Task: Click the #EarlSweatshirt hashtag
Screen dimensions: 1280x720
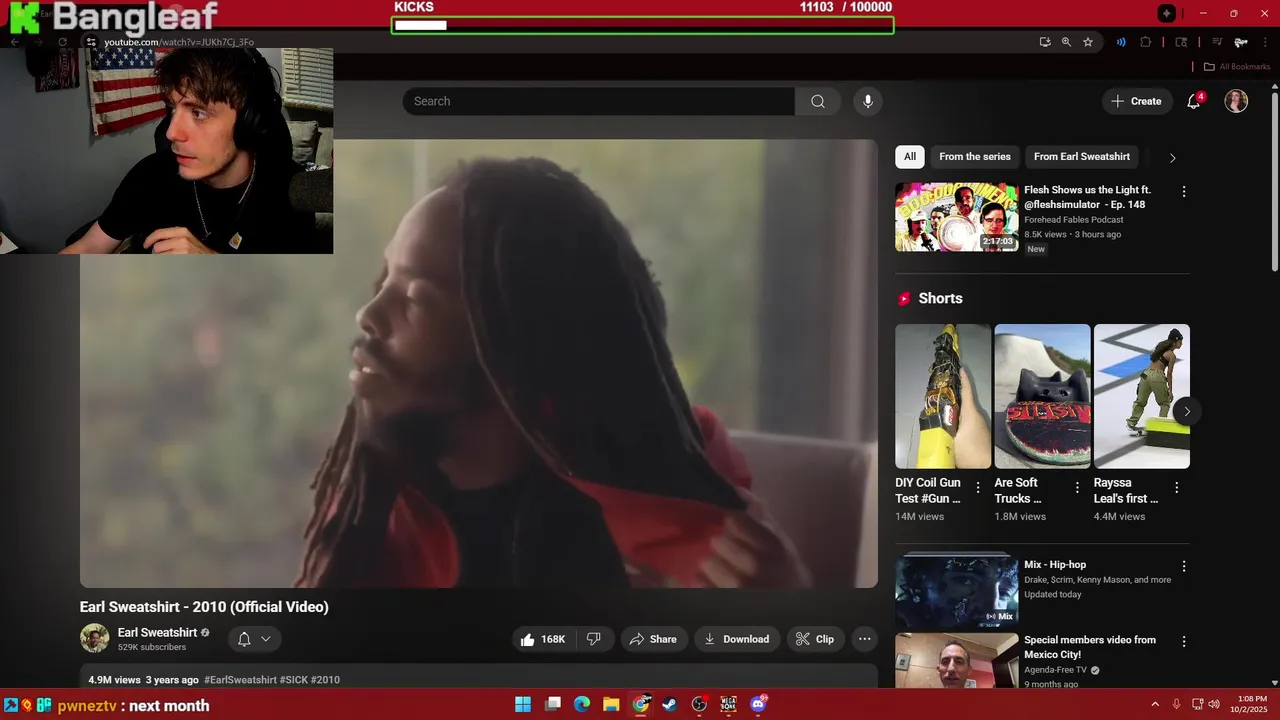Action: pyautogui.click(x=240, y=680)
